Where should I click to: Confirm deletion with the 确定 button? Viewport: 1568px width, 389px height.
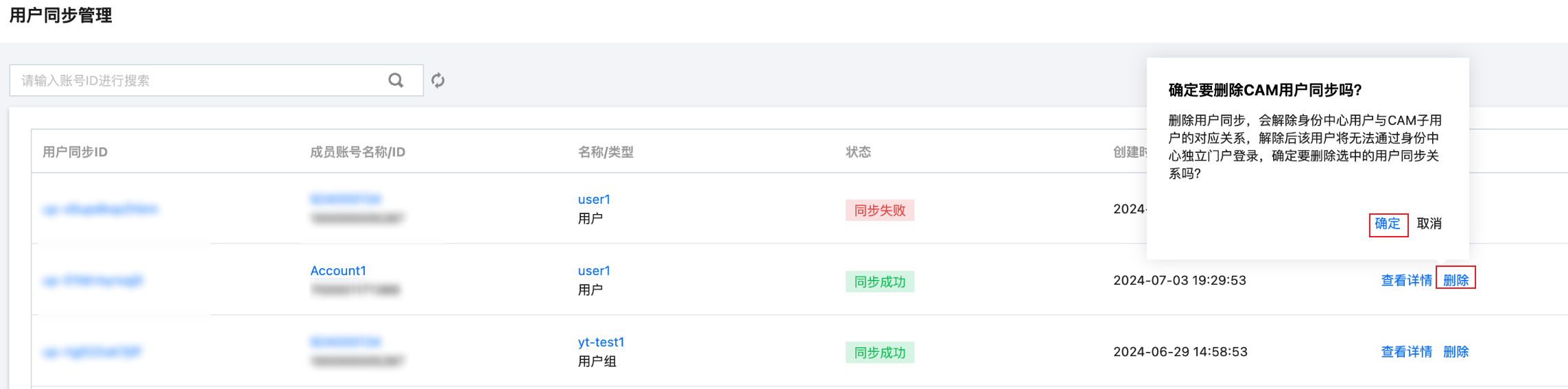pyautogui.click(x=1388, y=224)
